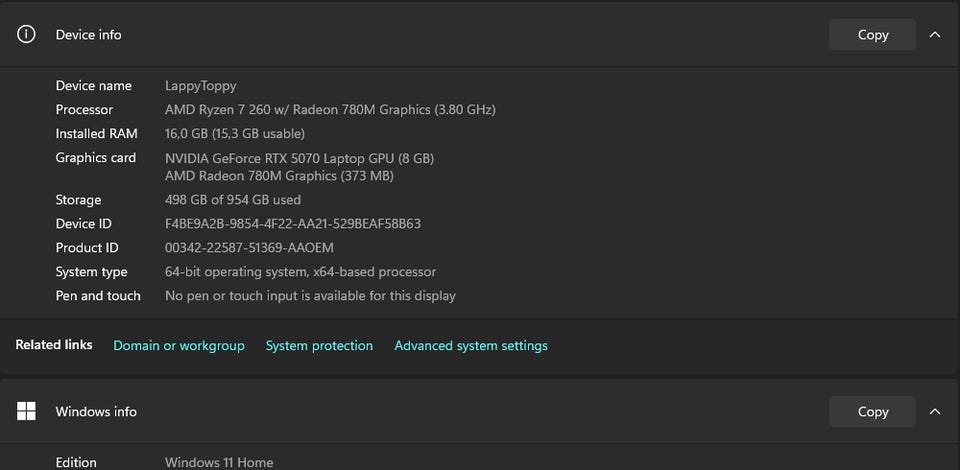Click the Device ID value text
This screenshot has height=470, width=960.
point(293,224)
